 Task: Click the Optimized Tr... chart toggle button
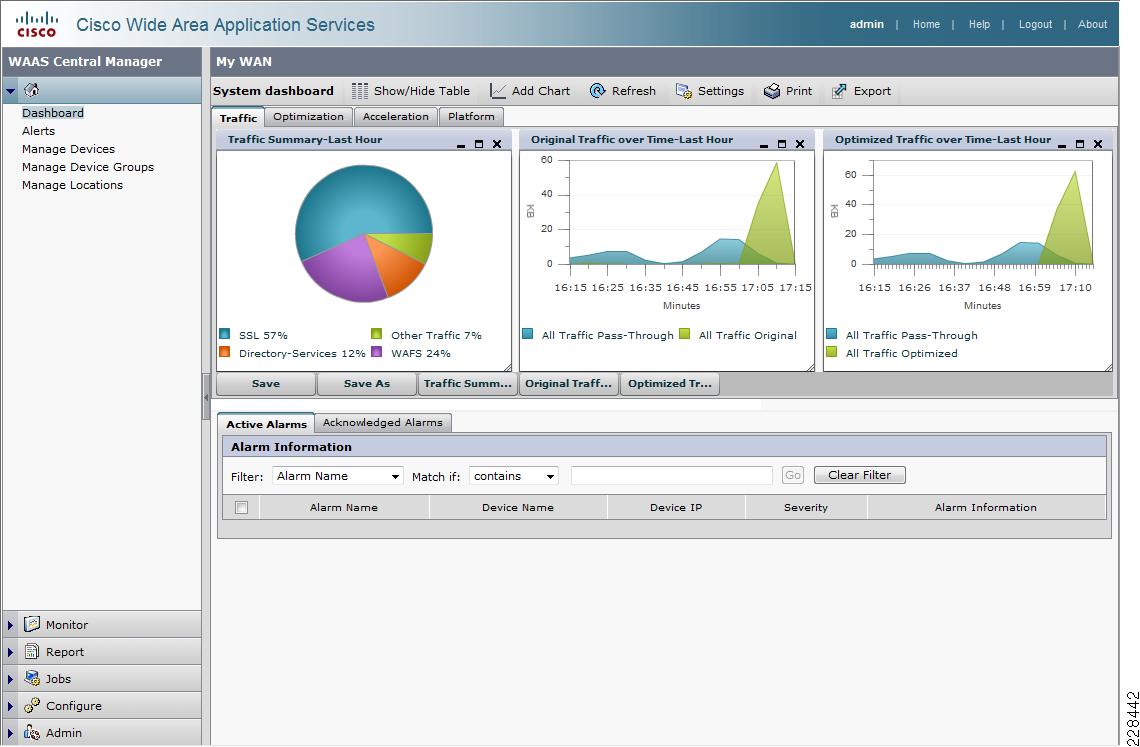point(670,384)
